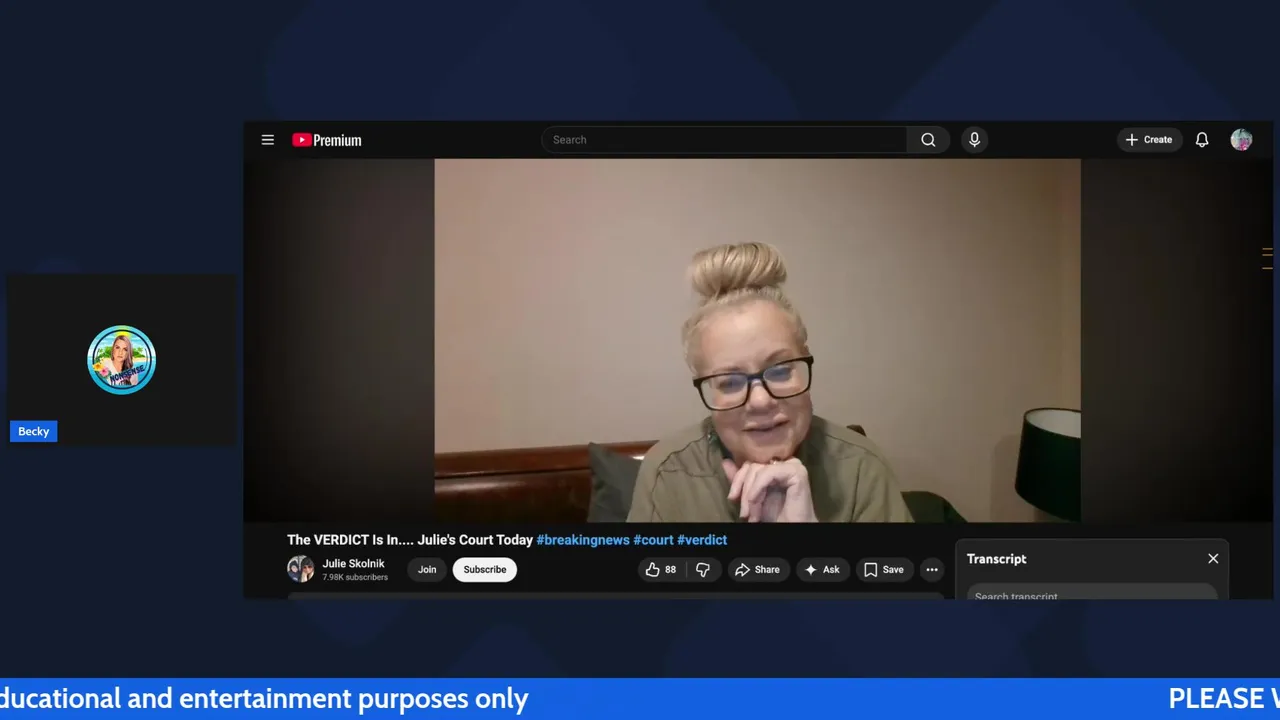
Task: Open the Create button menu
Action: tap(1149, 140)
